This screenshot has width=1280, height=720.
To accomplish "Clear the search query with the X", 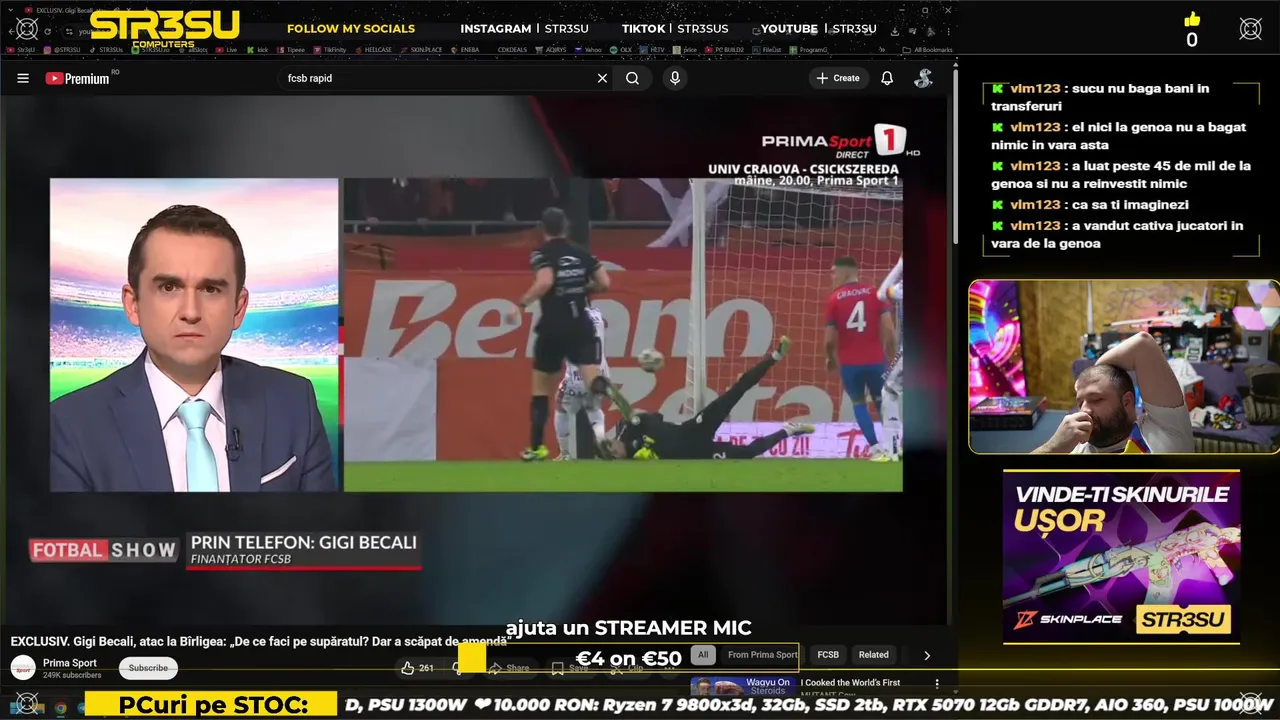I will [x=602, y=78].
